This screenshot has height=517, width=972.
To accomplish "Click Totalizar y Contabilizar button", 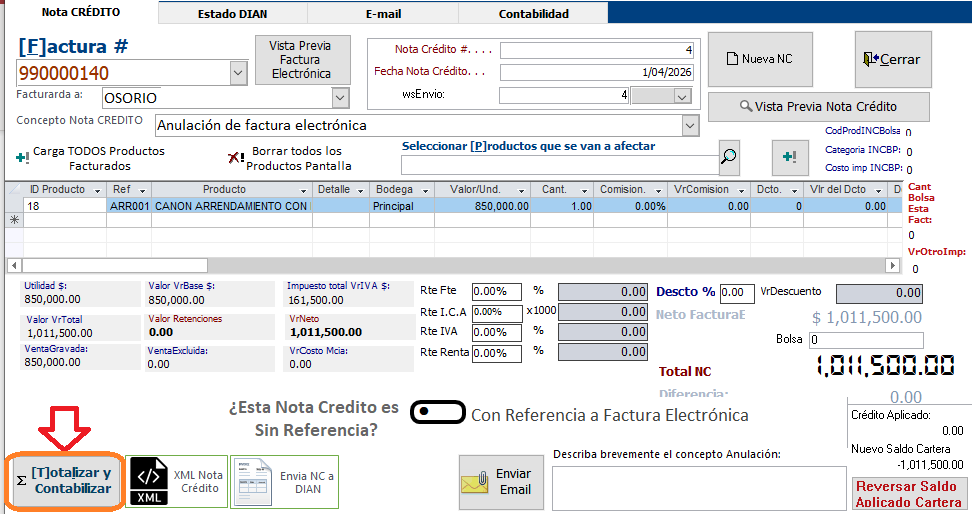I will point(65,481).
